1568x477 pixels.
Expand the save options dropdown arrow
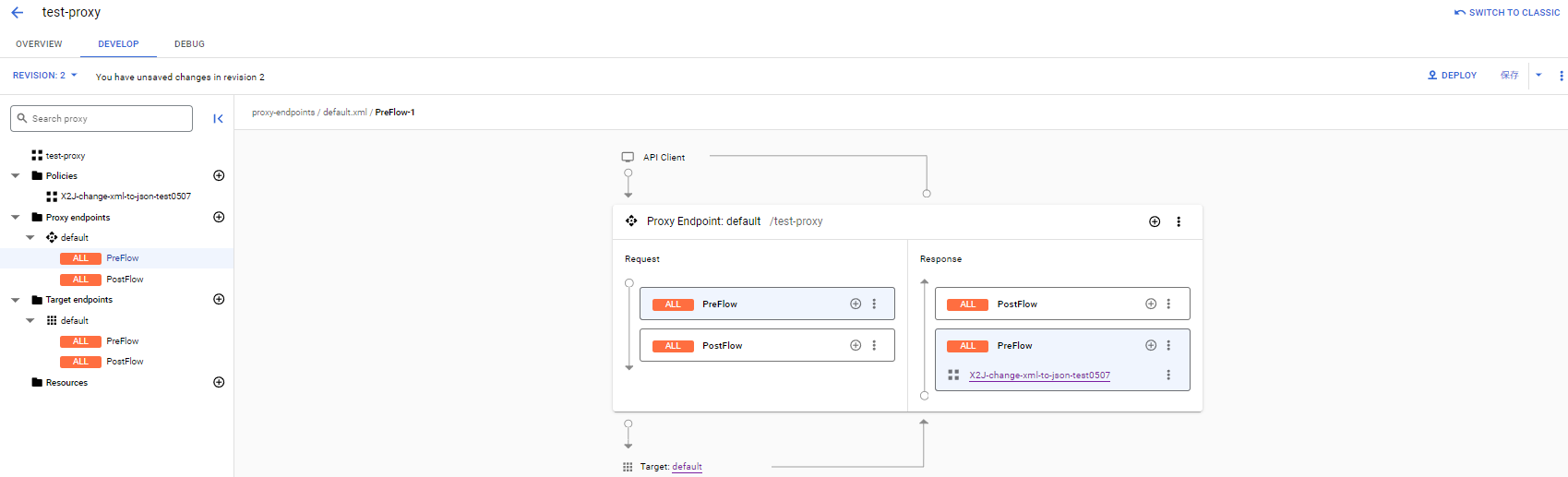(1538, 76)
